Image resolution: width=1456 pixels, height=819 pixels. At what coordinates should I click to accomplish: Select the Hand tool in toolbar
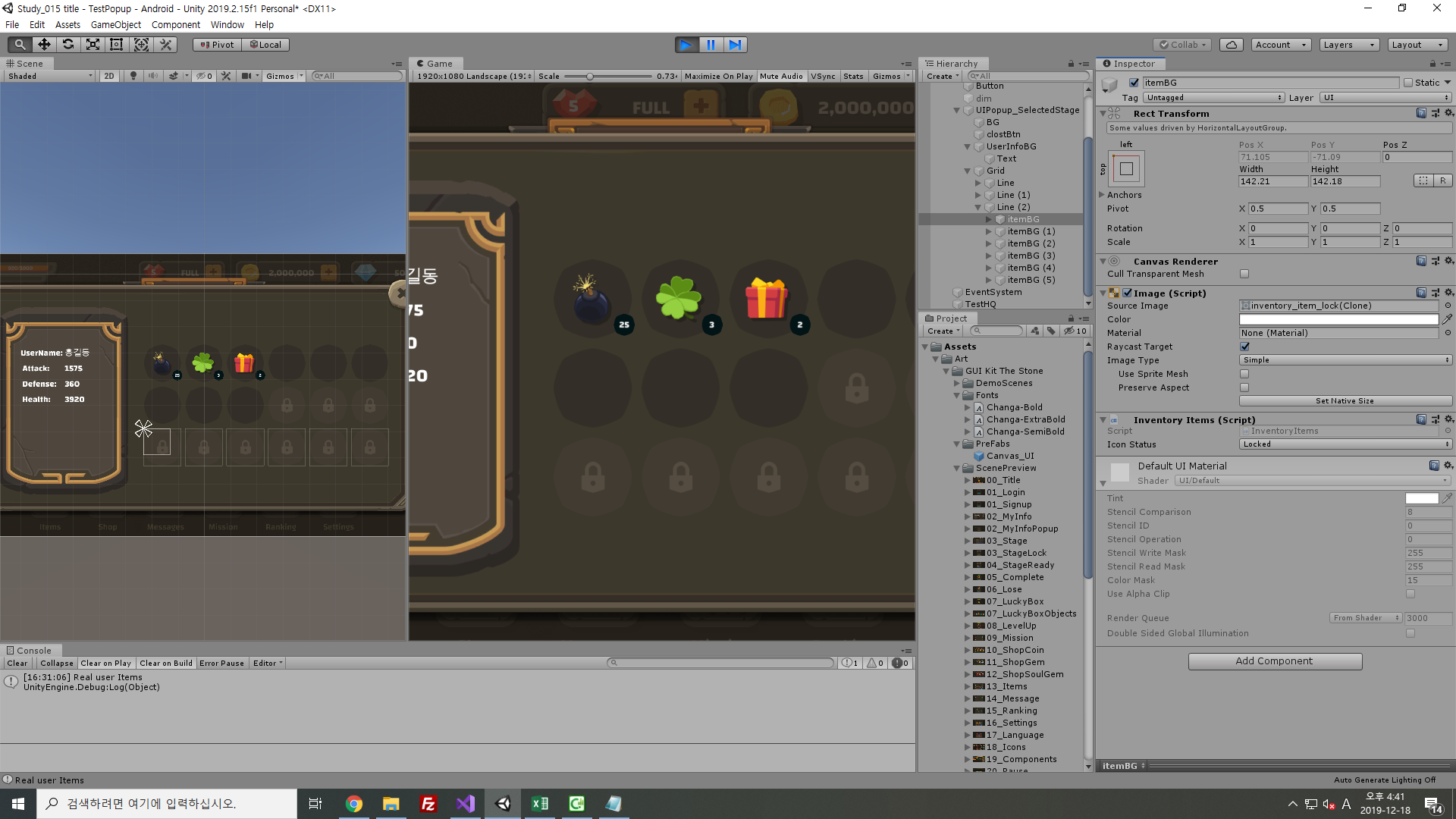pyautogui.click(x=20, y=45)
